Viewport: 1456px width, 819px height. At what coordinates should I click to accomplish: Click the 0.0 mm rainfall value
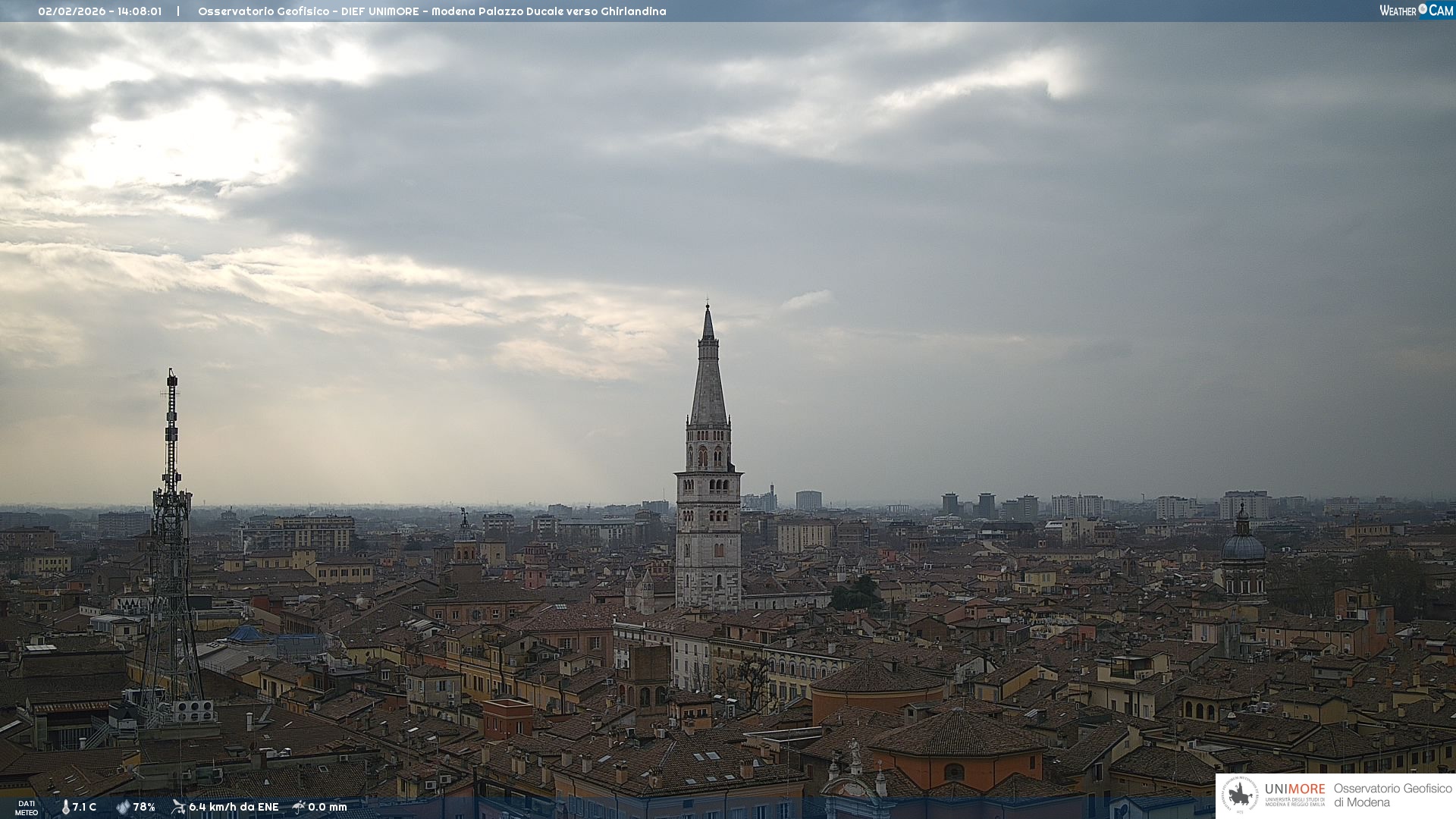click(x=328, y=807)
